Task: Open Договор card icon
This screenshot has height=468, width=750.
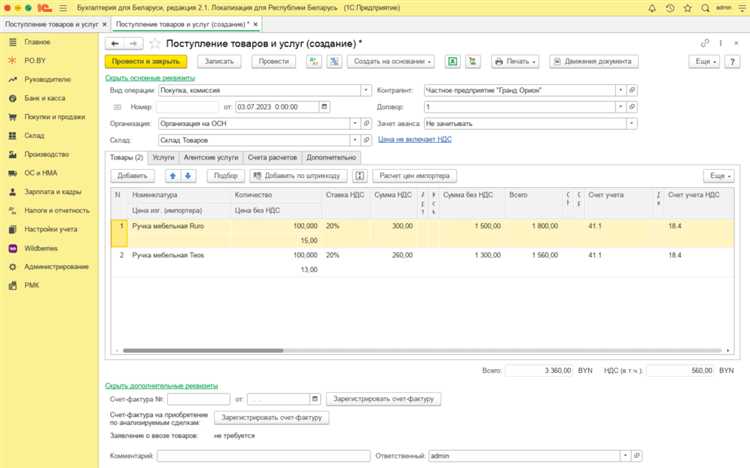Action: coord(632,107)
